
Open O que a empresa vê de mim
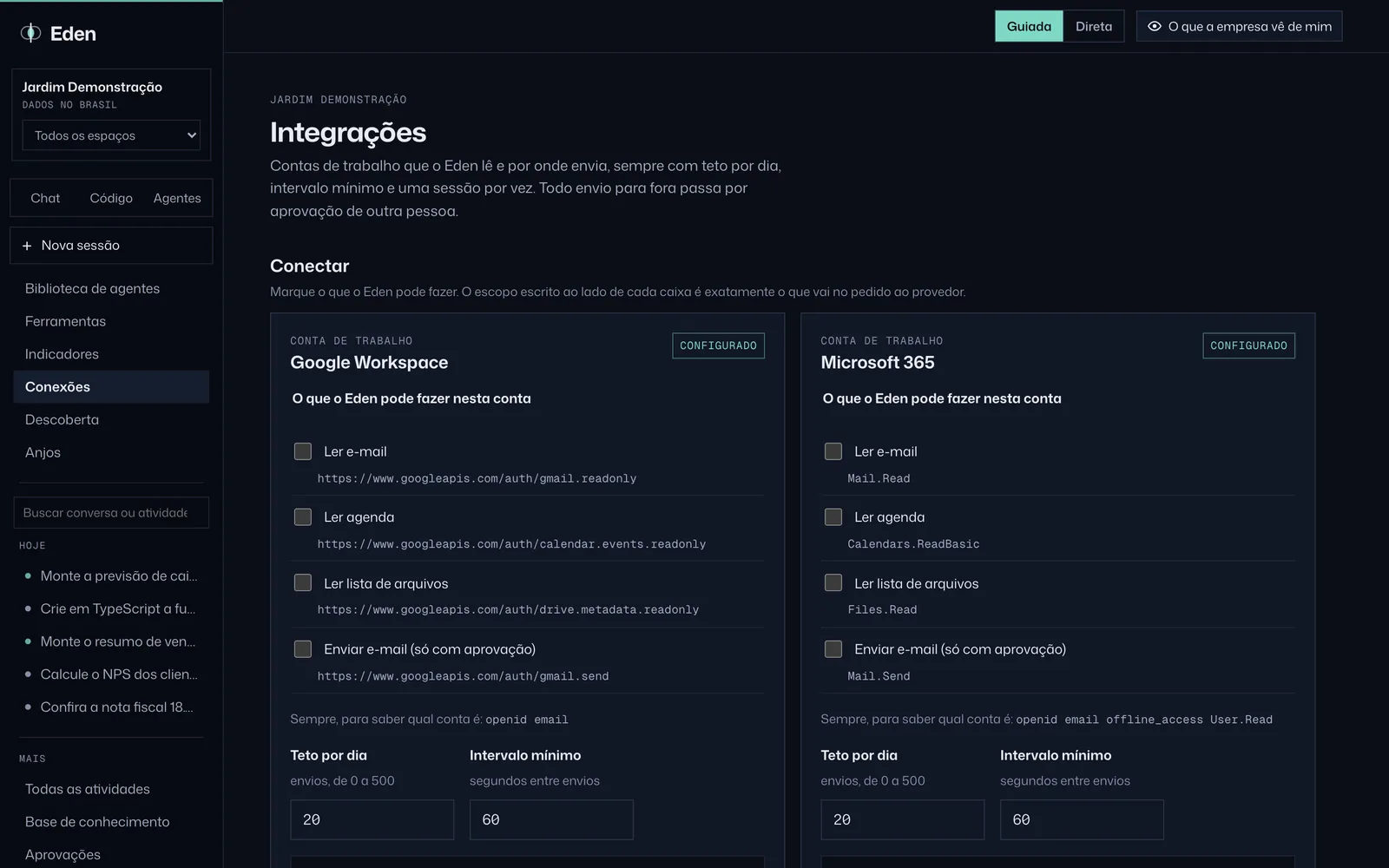(1240, 26)
